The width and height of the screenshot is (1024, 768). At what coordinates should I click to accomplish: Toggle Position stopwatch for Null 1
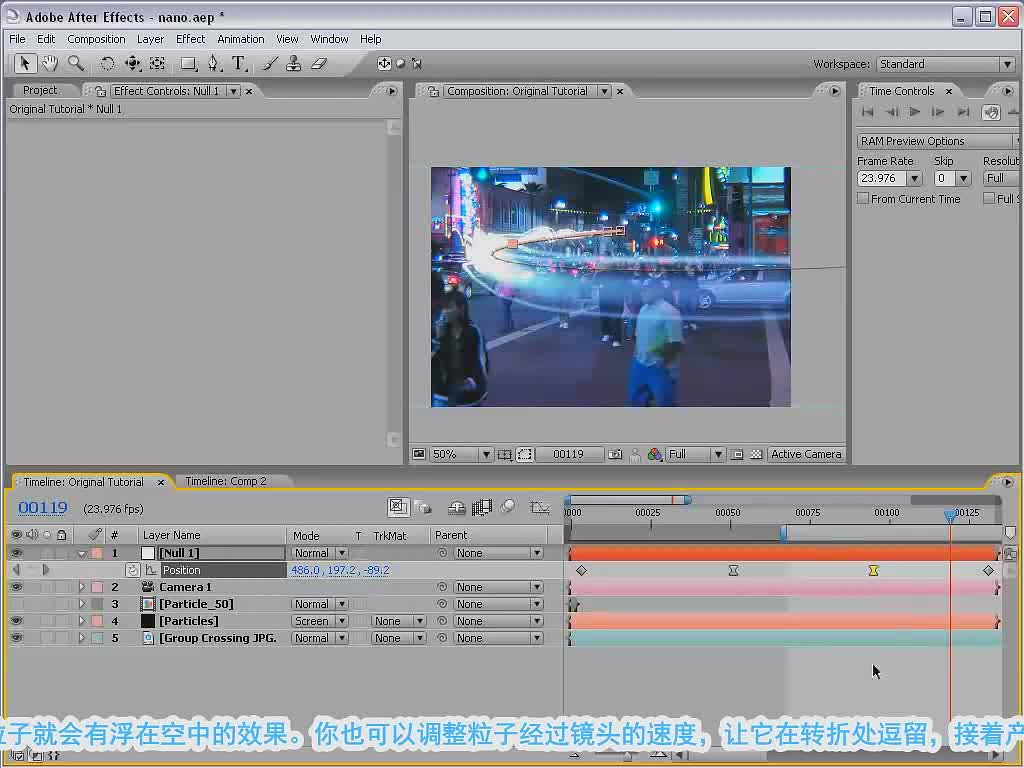coord(133,570)
